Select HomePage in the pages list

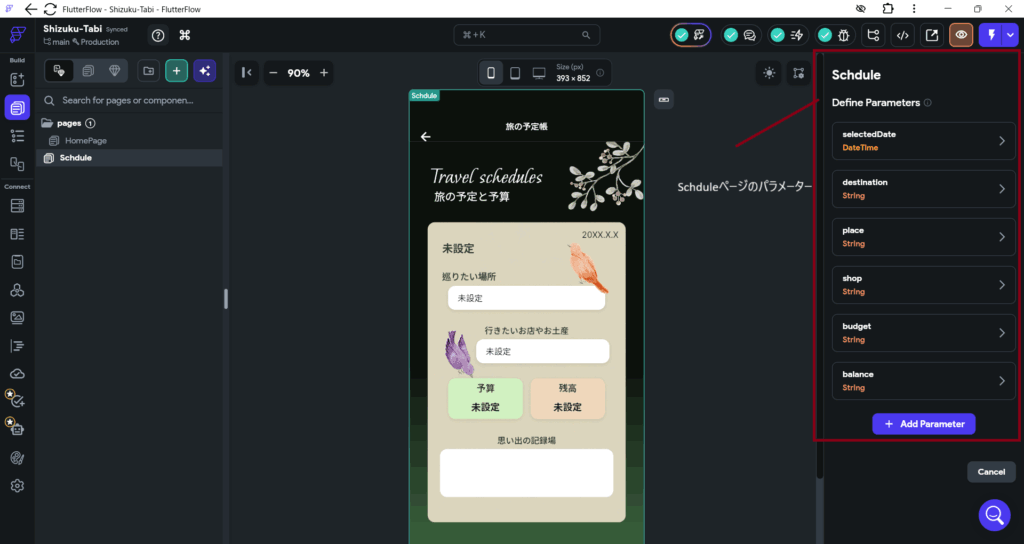coord(86,141)
